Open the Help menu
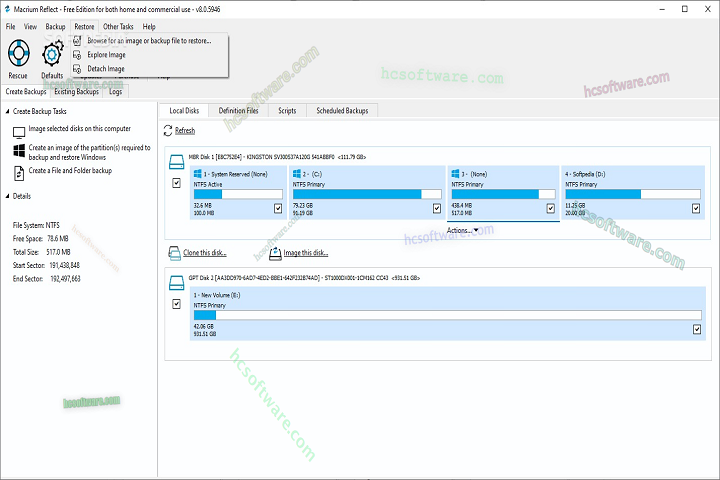The height and width of the screenshot is (480, 720). [149, 27]
